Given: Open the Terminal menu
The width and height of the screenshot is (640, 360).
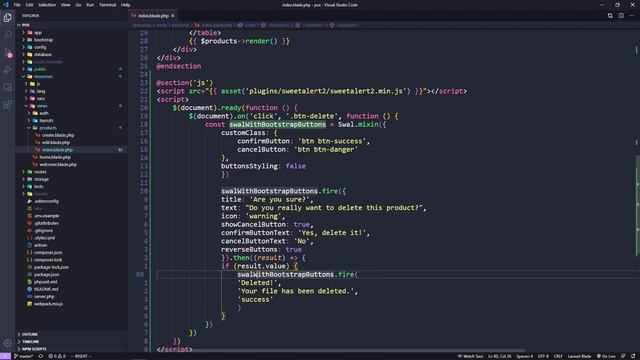Looking at the screenshot, I should (x=107, y=5).
